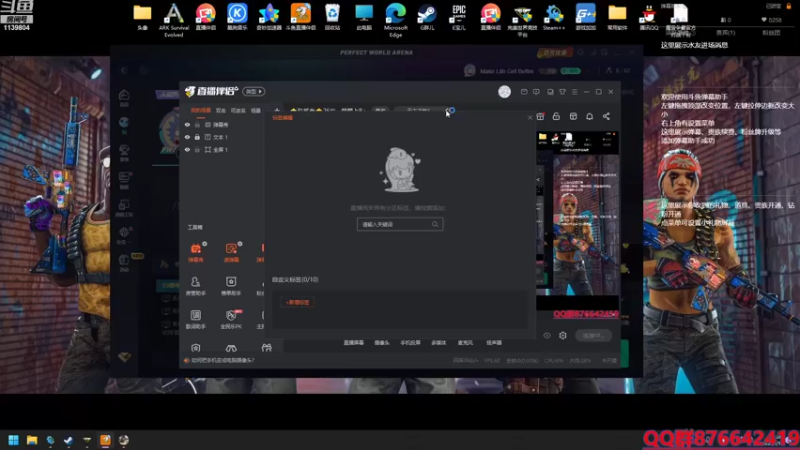This screenshot has width=800, height=450.
Task: Add the 多媒体 source
Action: [439, 343]
